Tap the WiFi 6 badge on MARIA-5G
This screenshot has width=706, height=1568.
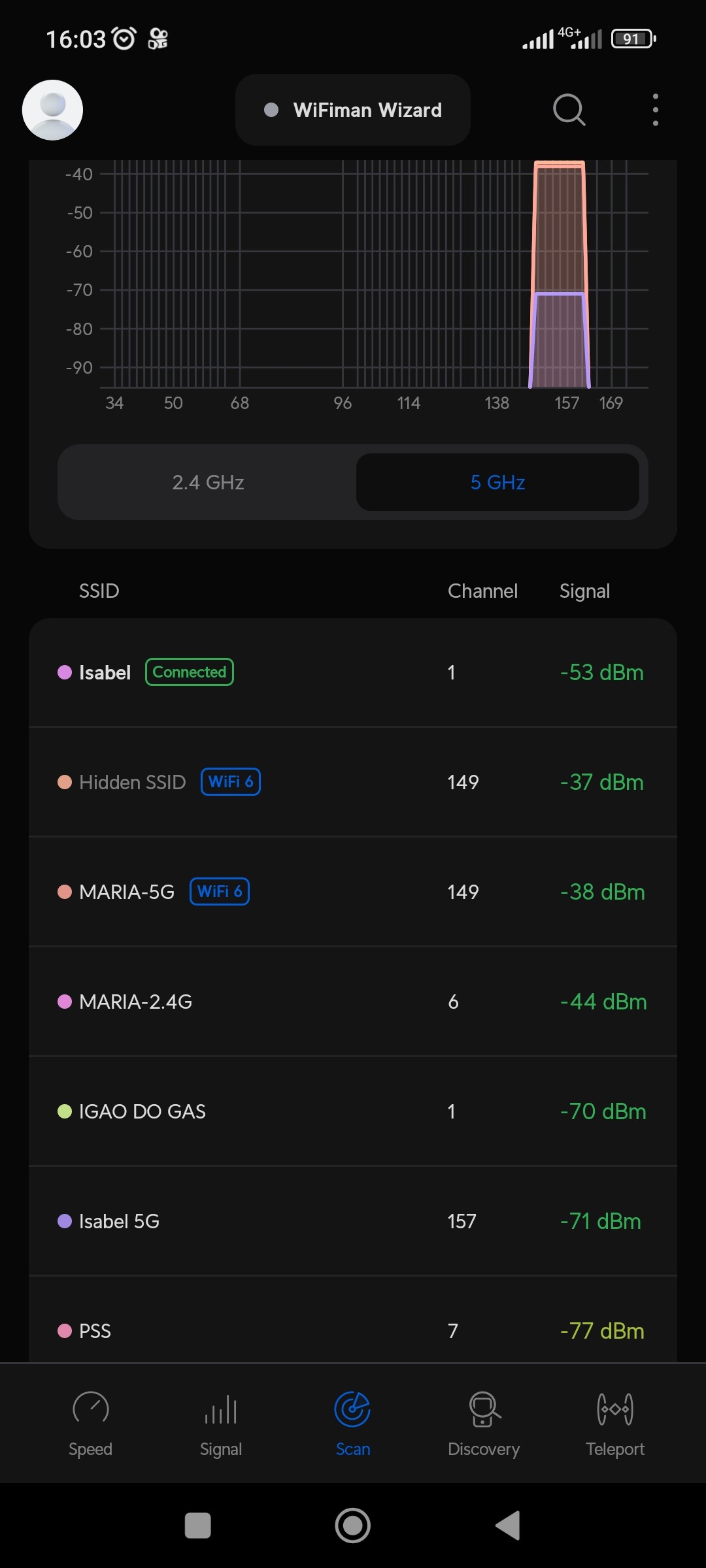tap(220, 892)
